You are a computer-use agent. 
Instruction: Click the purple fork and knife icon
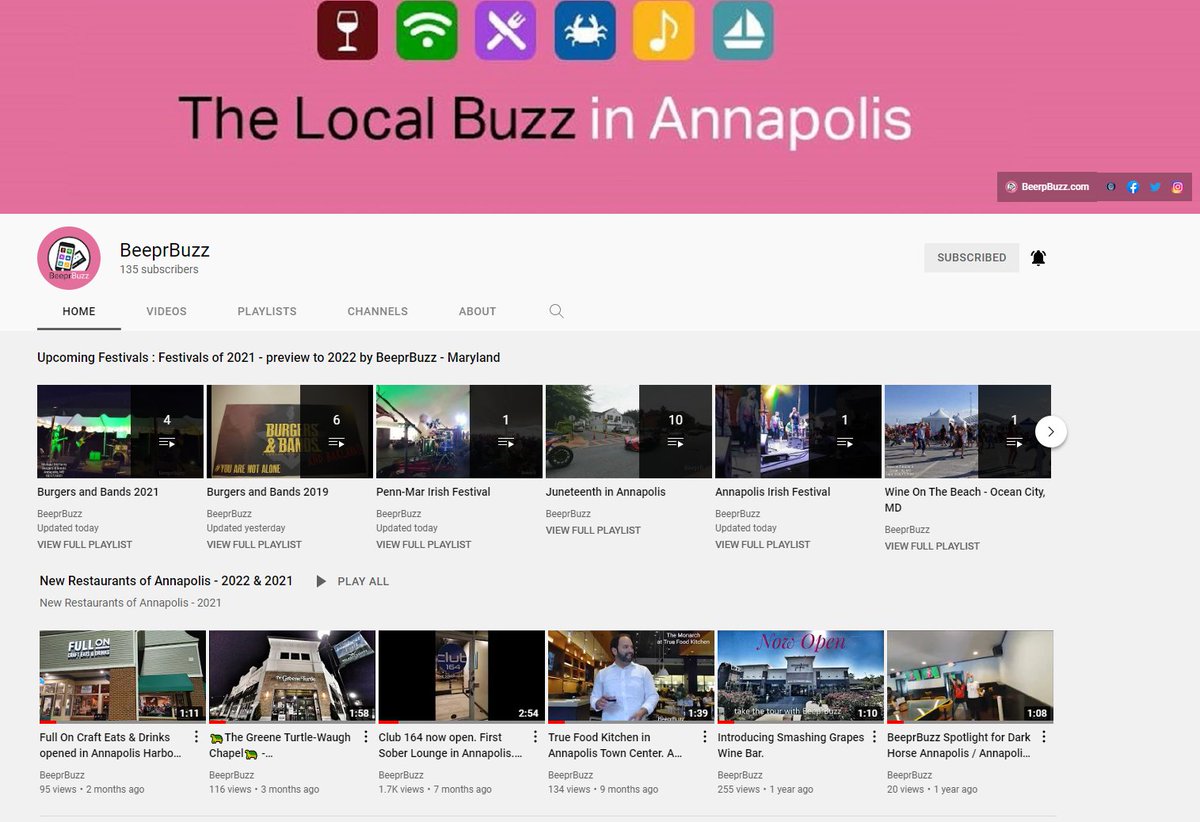(x=506, y=30)
